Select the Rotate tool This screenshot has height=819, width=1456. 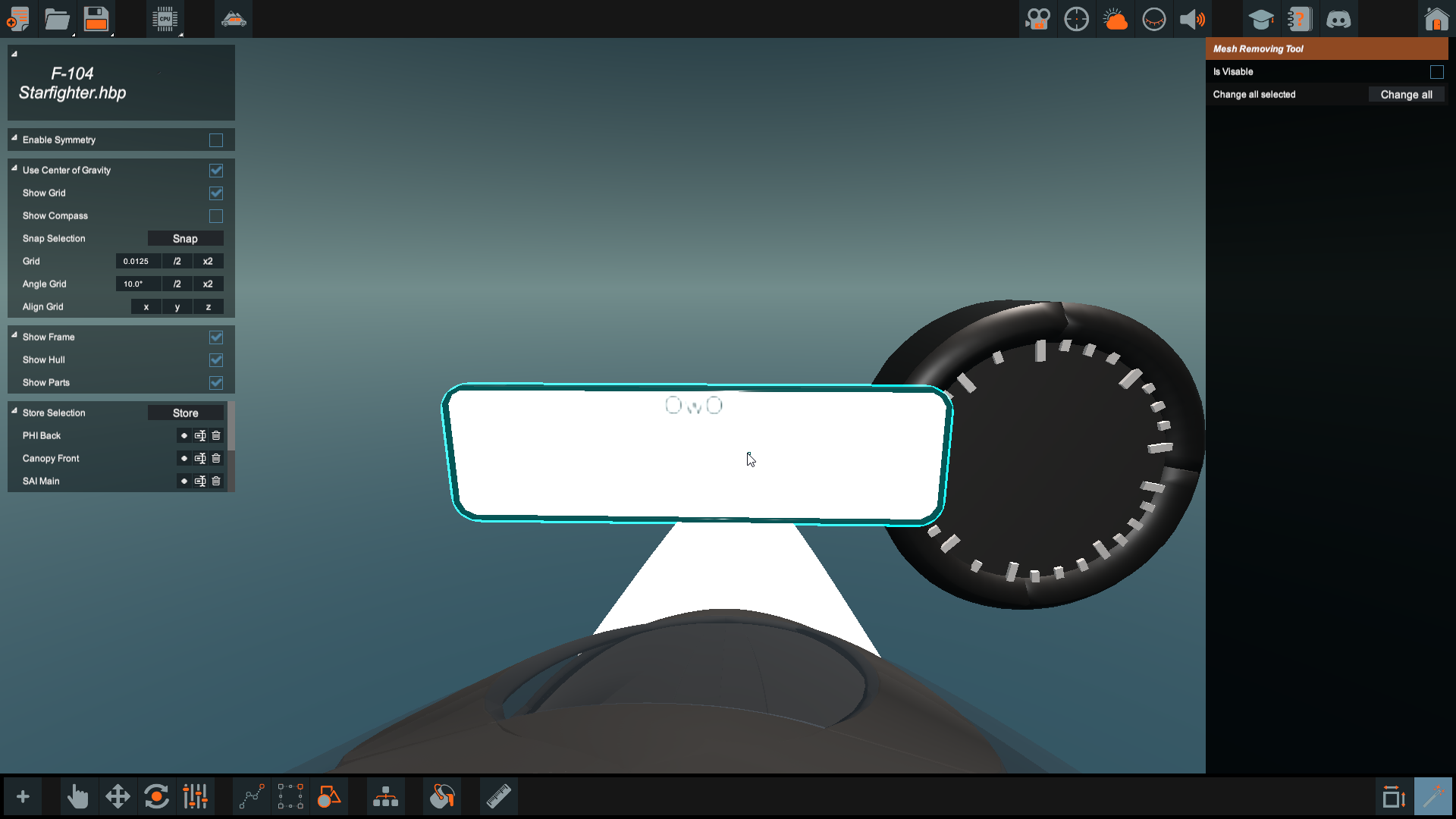pyautogui.click(x=156, y=797)
